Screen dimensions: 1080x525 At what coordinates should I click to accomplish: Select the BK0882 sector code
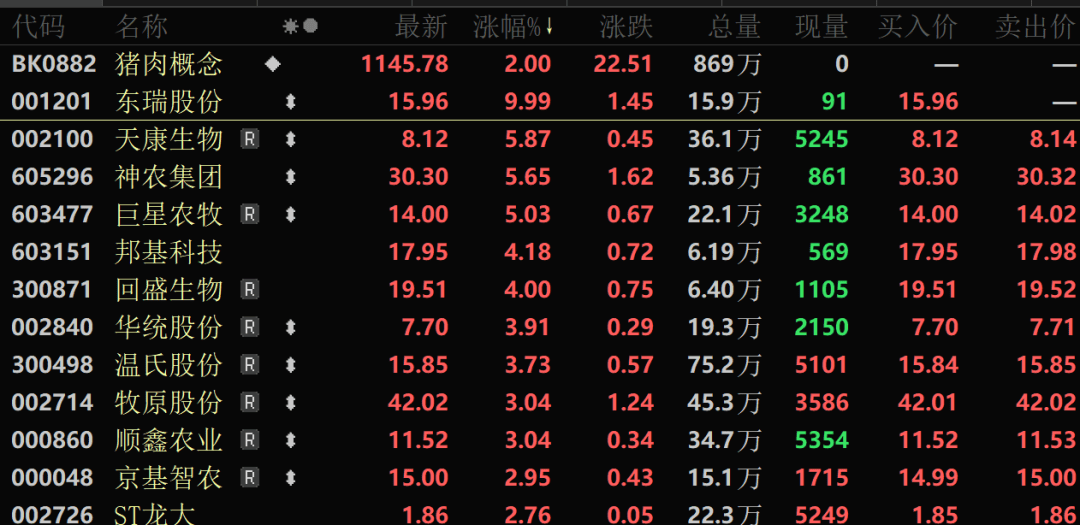pyautogui.click(x=54, y=65)
